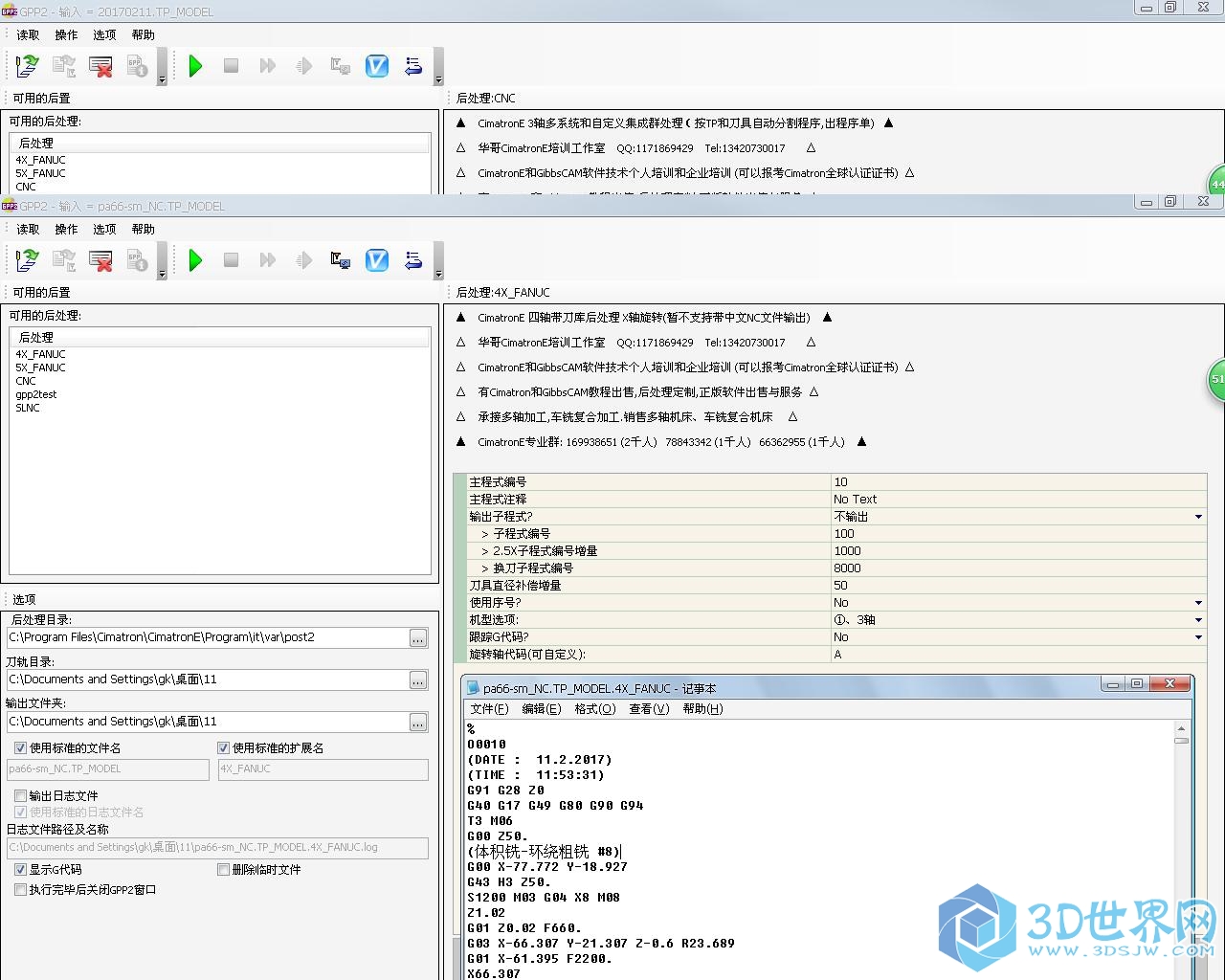The width and height of the screenshot is (1225, 980).
Task: Open 机型选项 dropdown showing 3轴
Action: 1198,620
